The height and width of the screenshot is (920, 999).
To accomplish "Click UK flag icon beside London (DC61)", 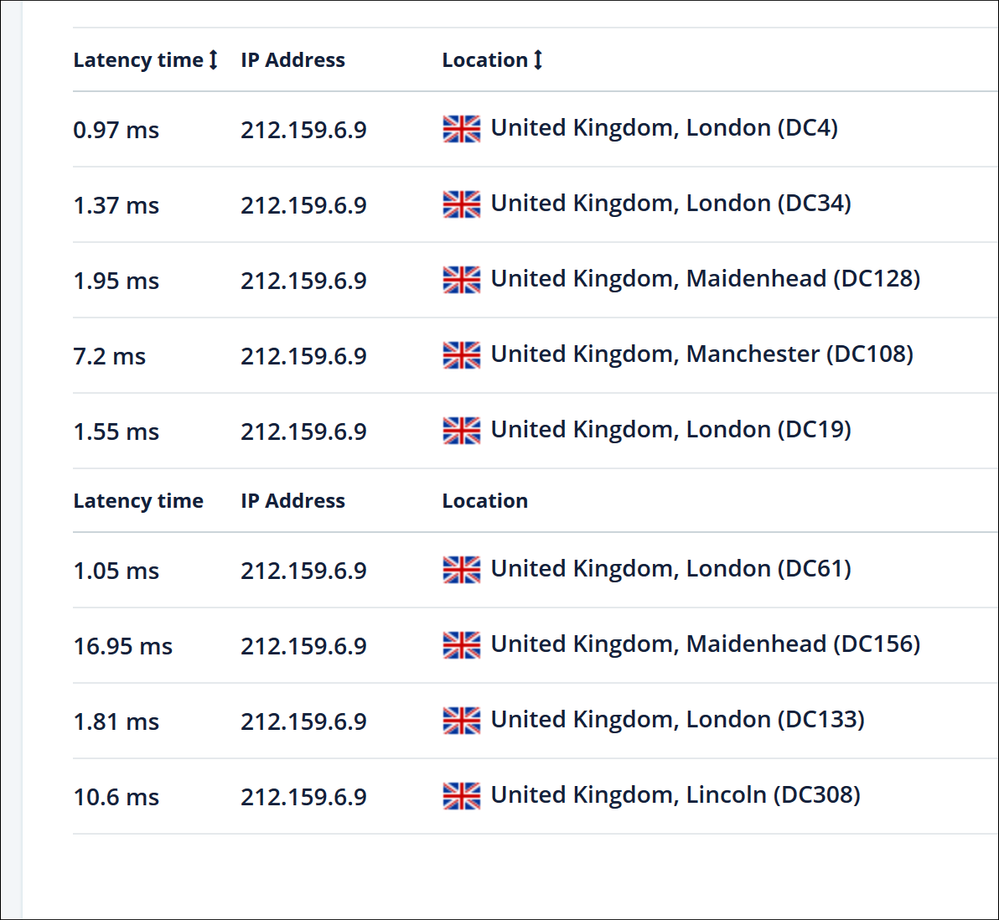I will coord(461,570).
